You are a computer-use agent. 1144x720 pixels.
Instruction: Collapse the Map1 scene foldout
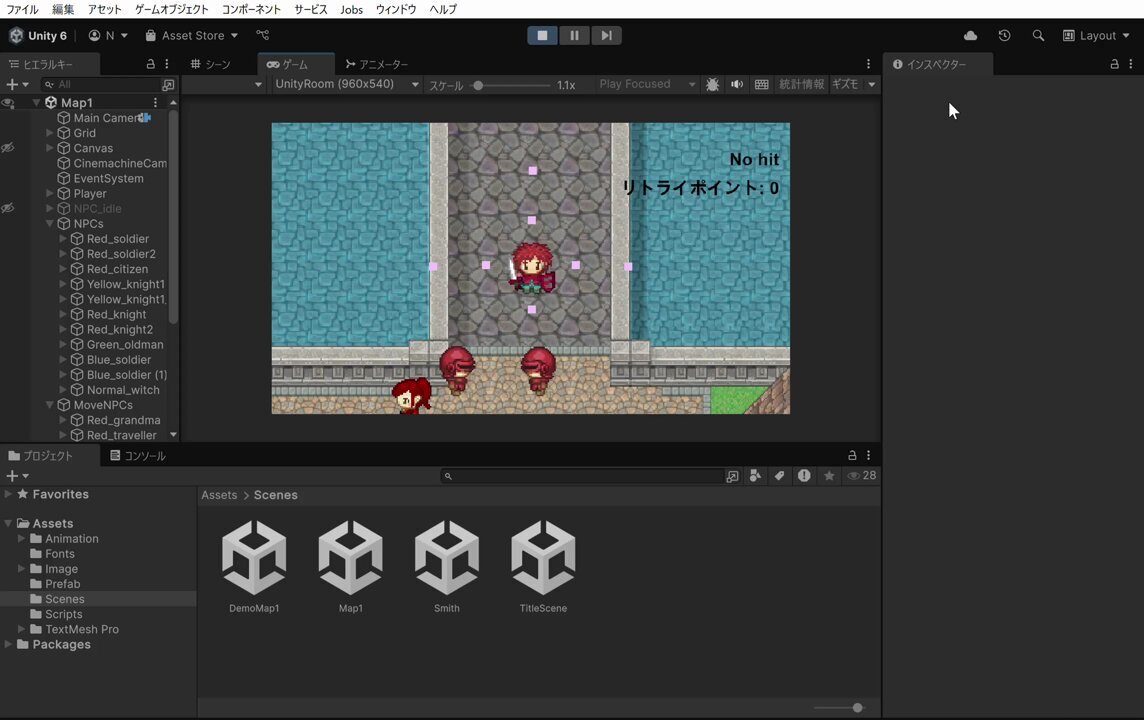(x=36, y=103)
